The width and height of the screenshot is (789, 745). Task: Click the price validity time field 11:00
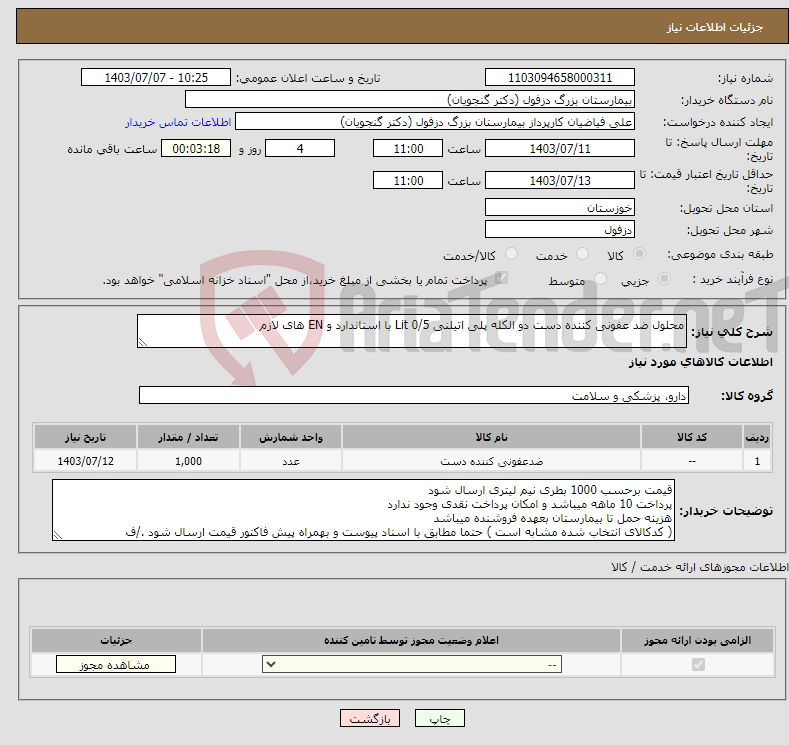[408, 180]
